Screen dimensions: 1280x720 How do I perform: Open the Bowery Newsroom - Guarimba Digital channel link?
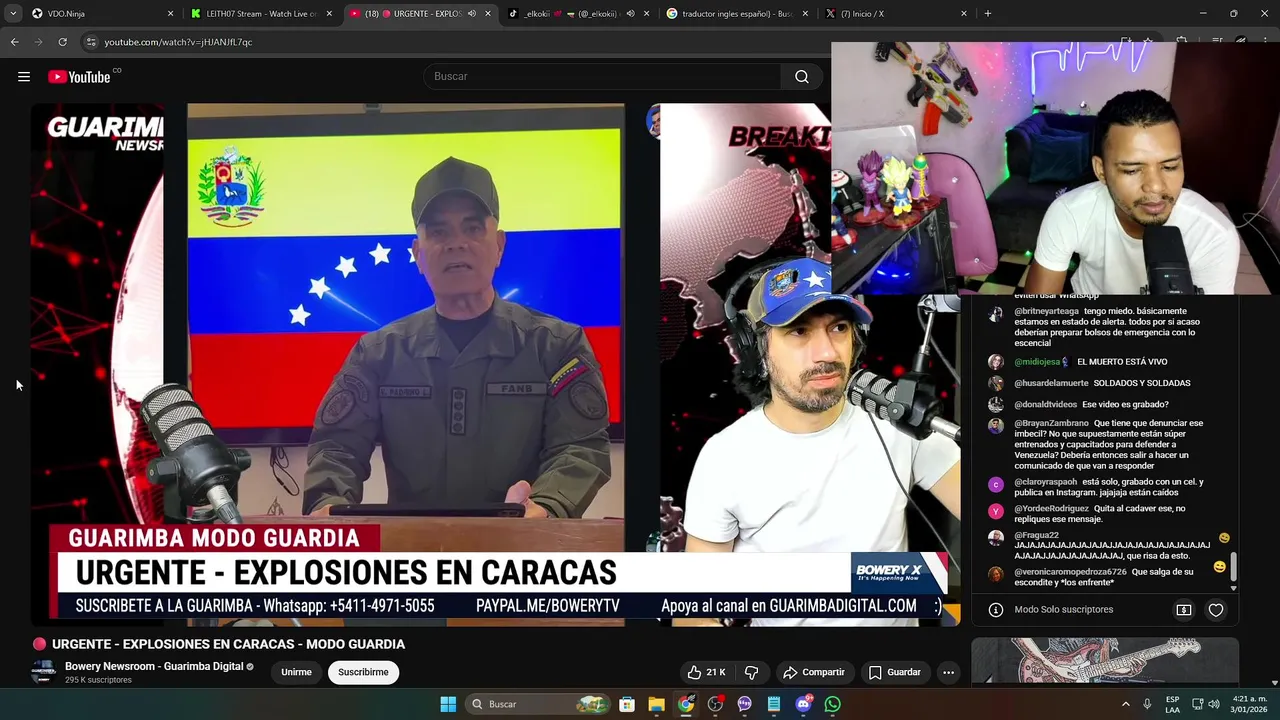[x=154, y=666]
